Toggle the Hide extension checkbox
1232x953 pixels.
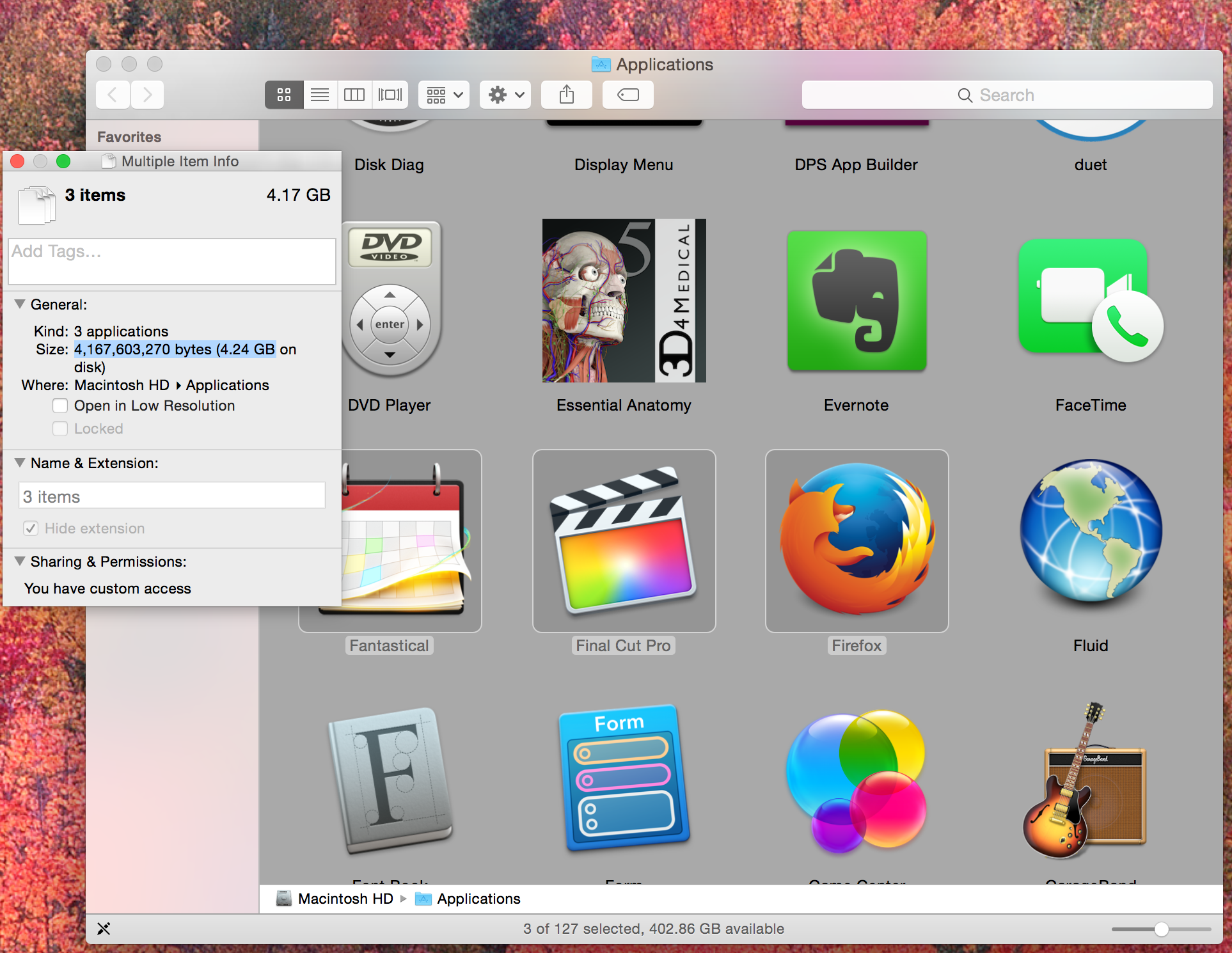pos(31,528)
